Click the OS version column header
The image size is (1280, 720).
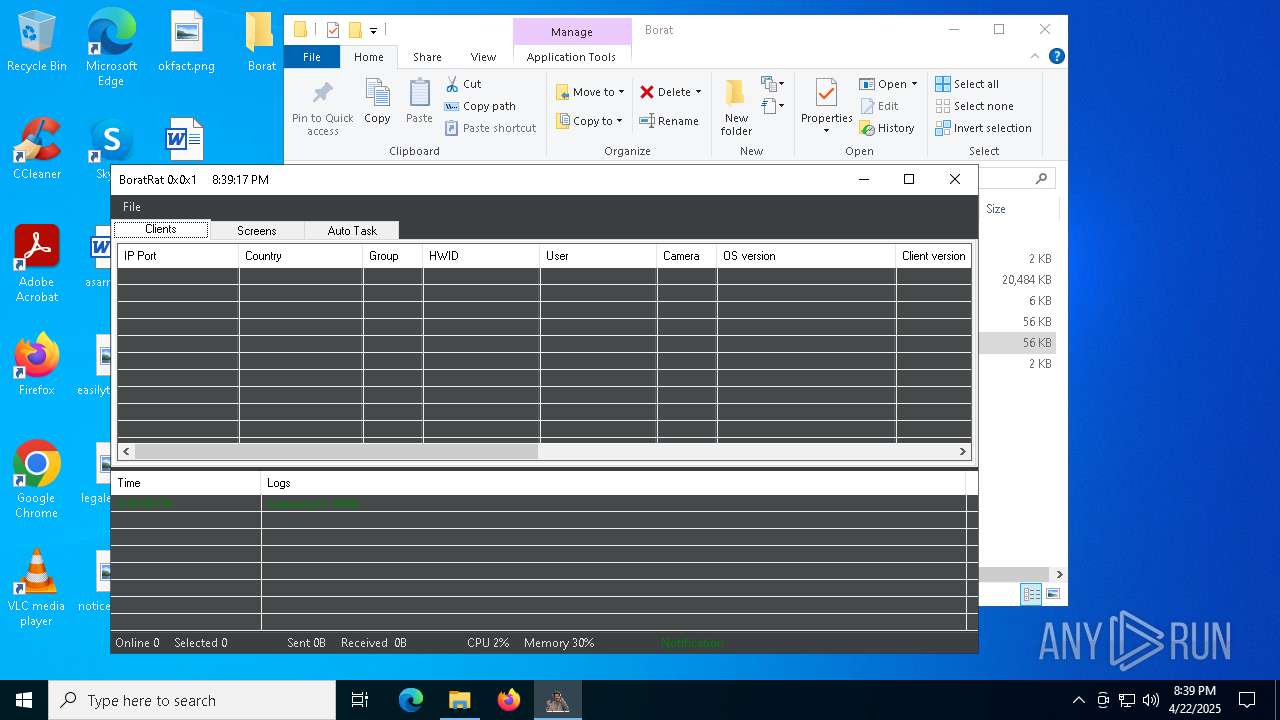tap(806, 256)
